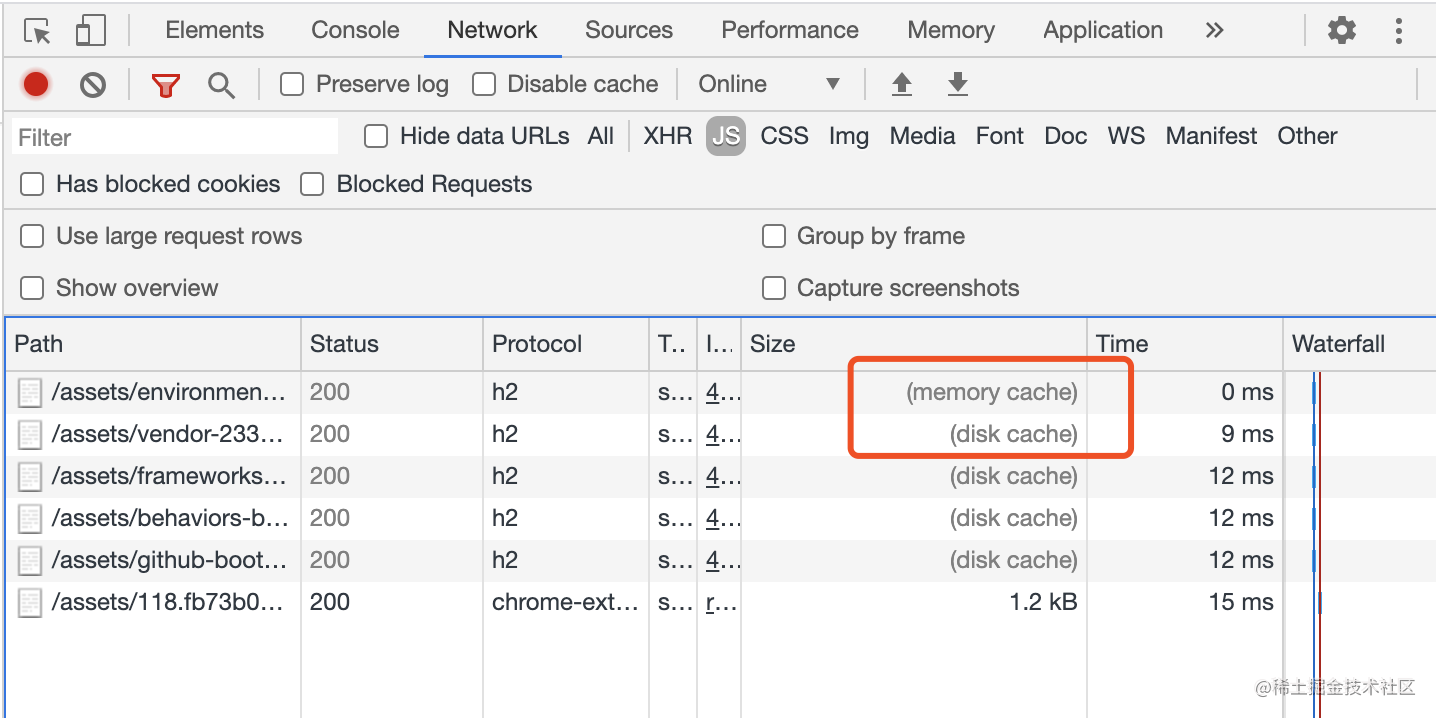
Task: Select the /assets/behaviors-b request path
Action: pyautogui.click(x=170, y=518)
